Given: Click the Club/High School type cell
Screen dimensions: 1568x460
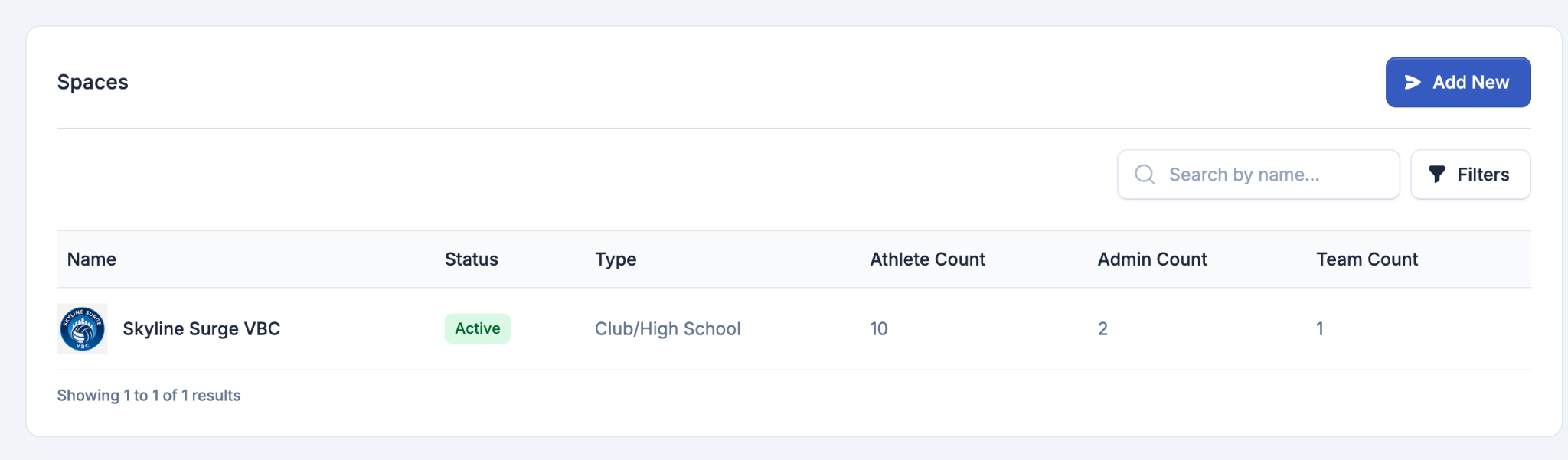Looking at the screenshot, I should coord(668,328).
